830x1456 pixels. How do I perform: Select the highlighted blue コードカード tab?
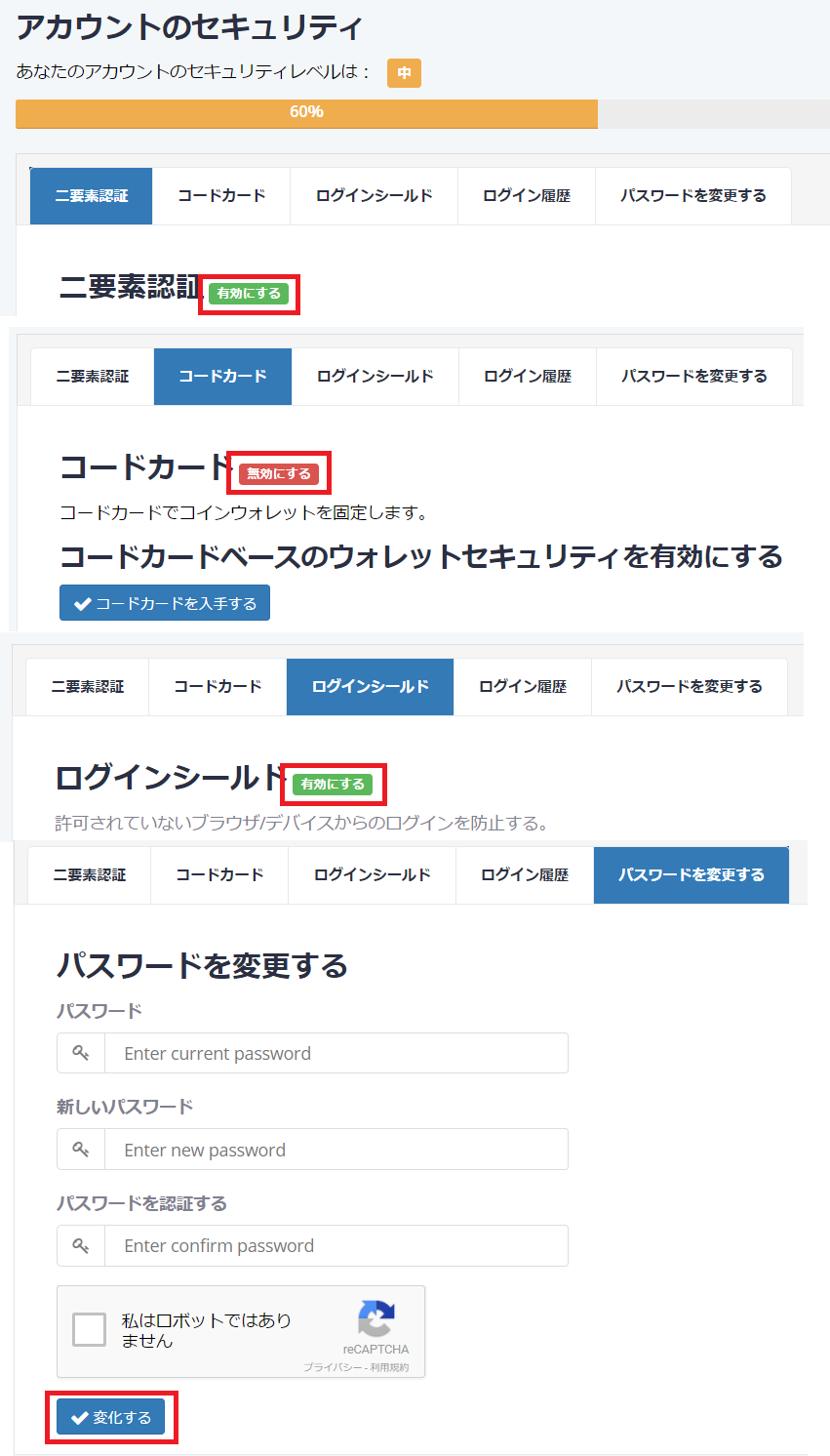click(x=222, y=377)
